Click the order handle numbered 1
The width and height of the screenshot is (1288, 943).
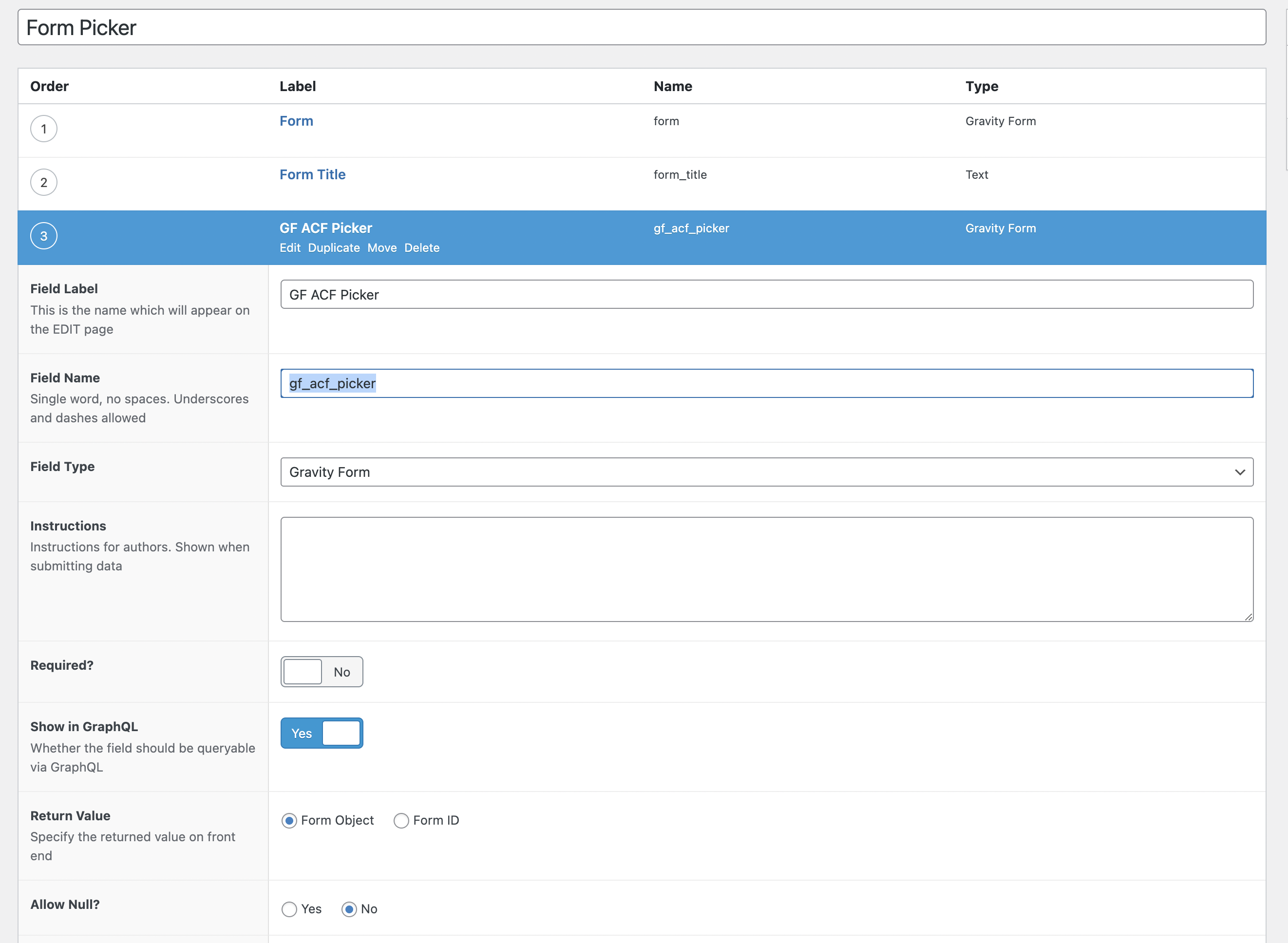coord(43,129)
